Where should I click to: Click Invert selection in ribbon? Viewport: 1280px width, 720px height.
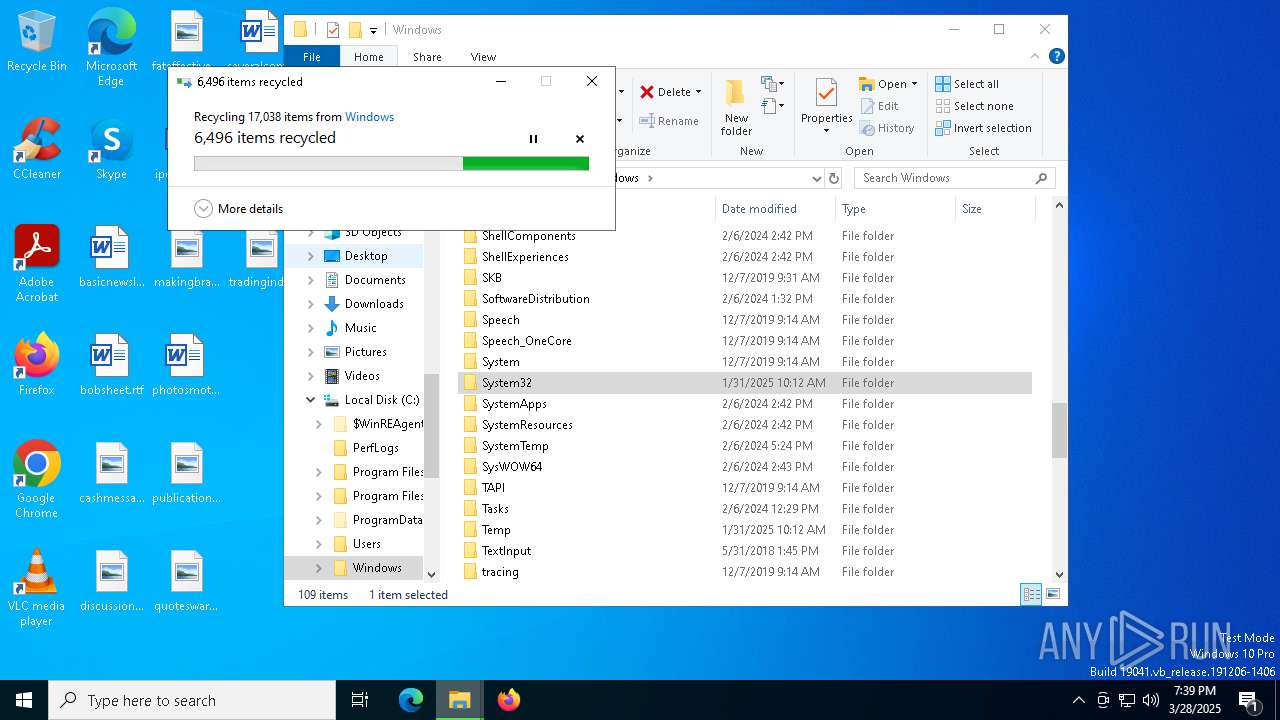point(983,128)
